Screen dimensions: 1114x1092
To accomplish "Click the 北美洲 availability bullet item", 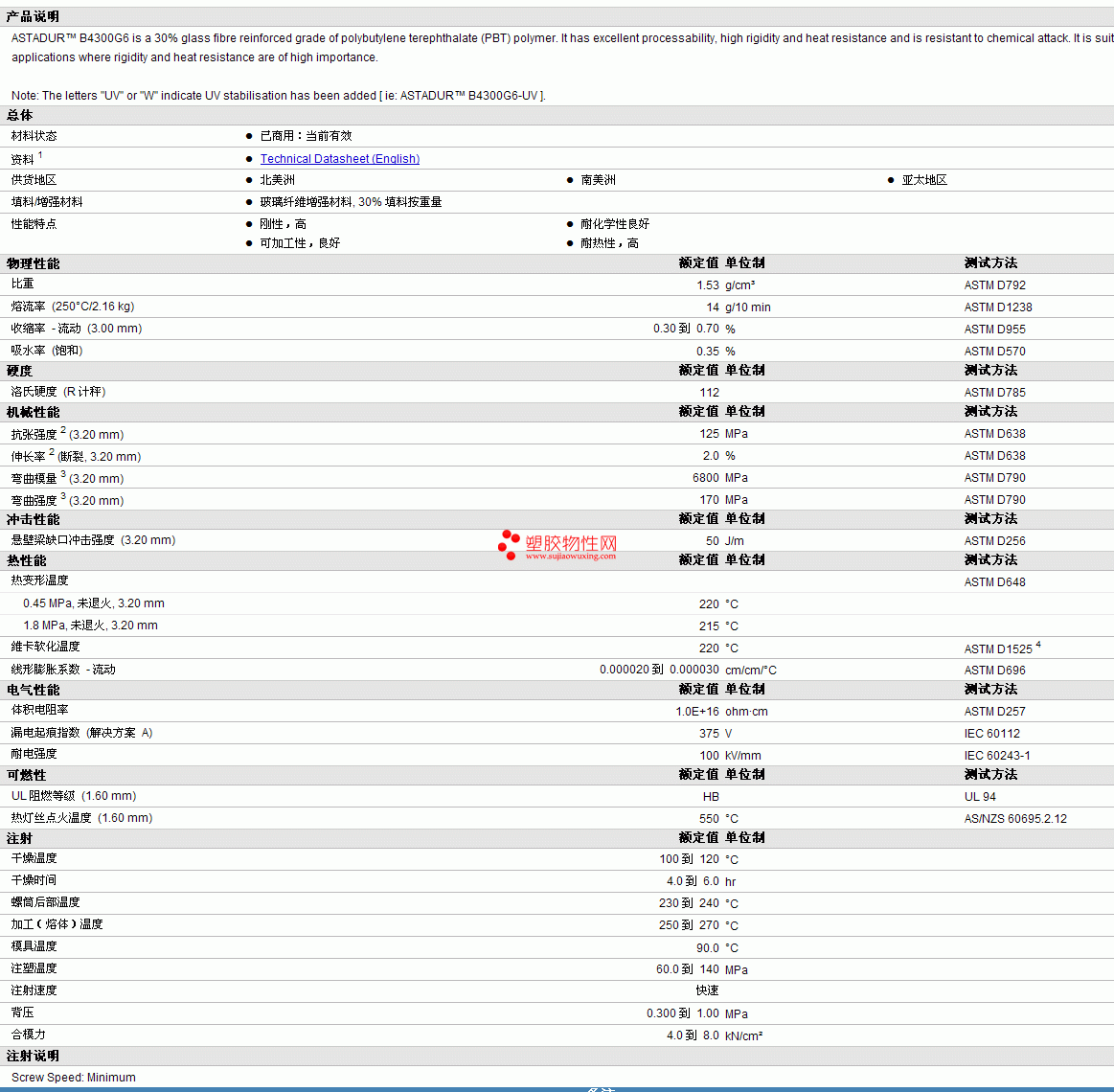I will (277, 180).
